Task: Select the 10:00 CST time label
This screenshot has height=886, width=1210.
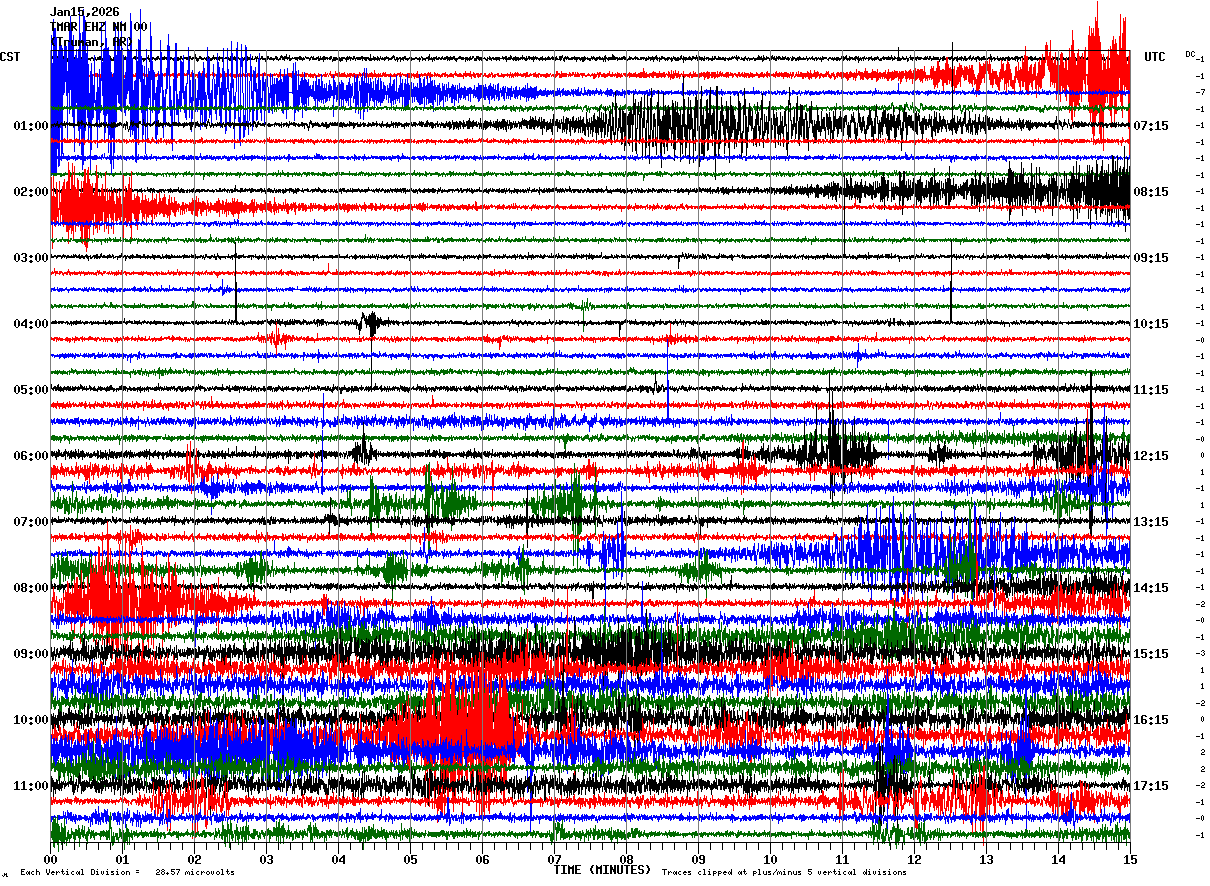Action: click(x=31, y=720)
